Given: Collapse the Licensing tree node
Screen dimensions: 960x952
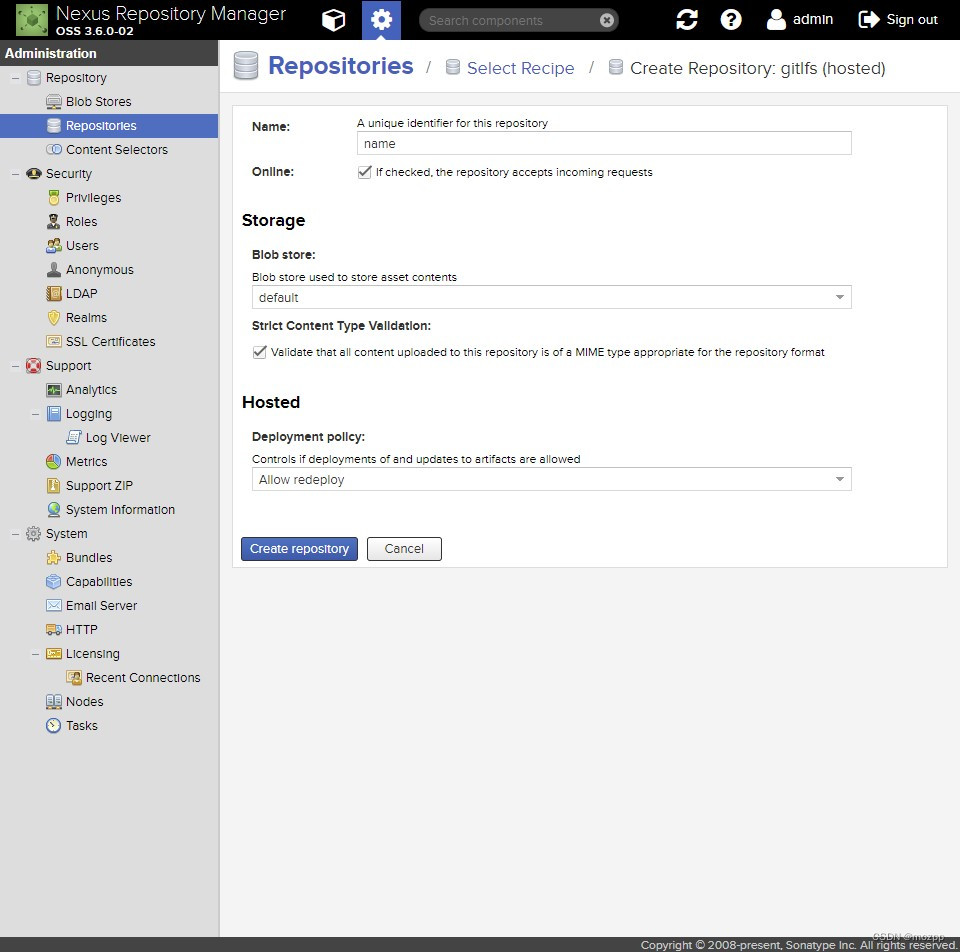Looking at the screenshot, I should pyautogui.click(x=36, y=654).
